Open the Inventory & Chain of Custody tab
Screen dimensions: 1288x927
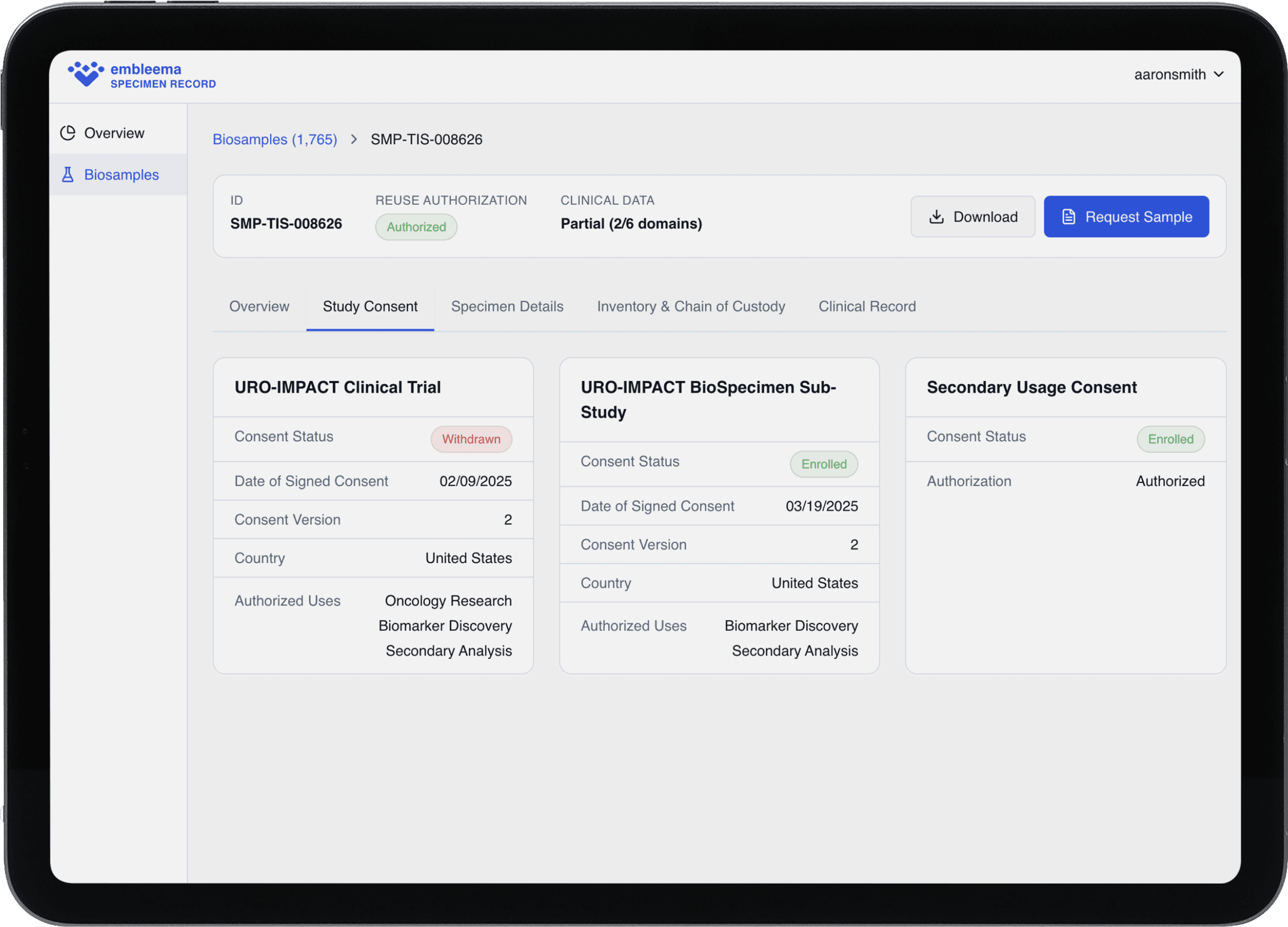(691, 306)
